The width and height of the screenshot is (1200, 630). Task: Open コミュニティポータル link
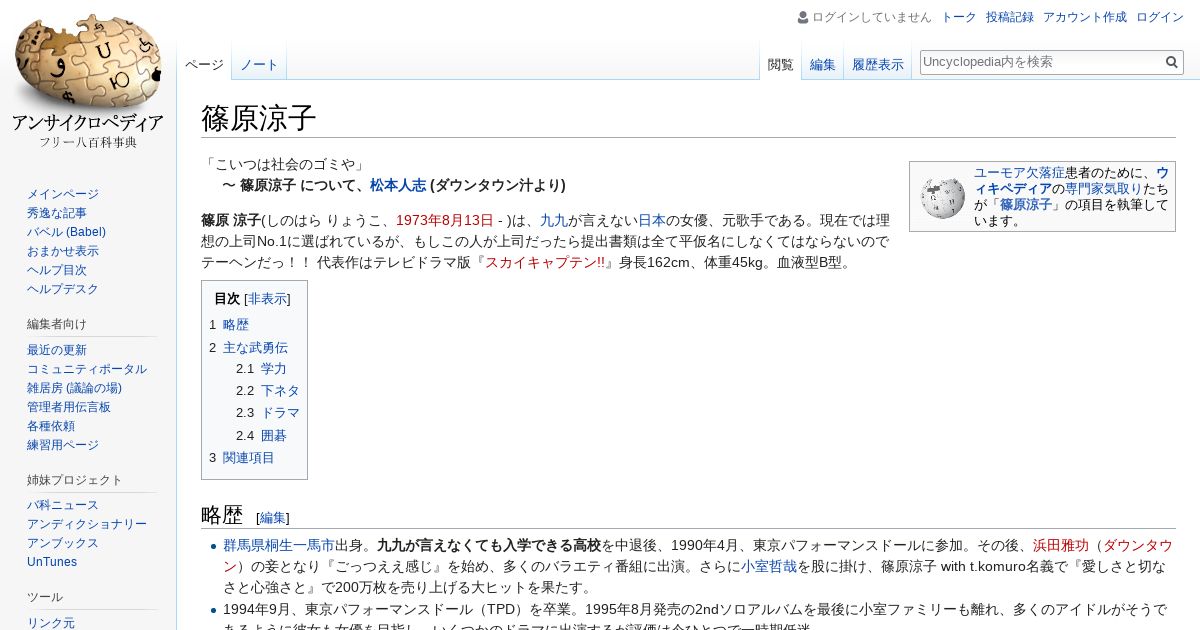87,369
